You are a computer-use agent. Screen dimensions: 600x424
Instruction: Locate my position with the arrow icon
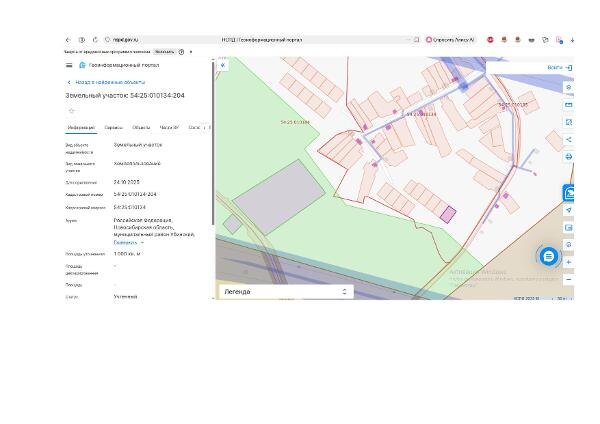pos(569,210)
